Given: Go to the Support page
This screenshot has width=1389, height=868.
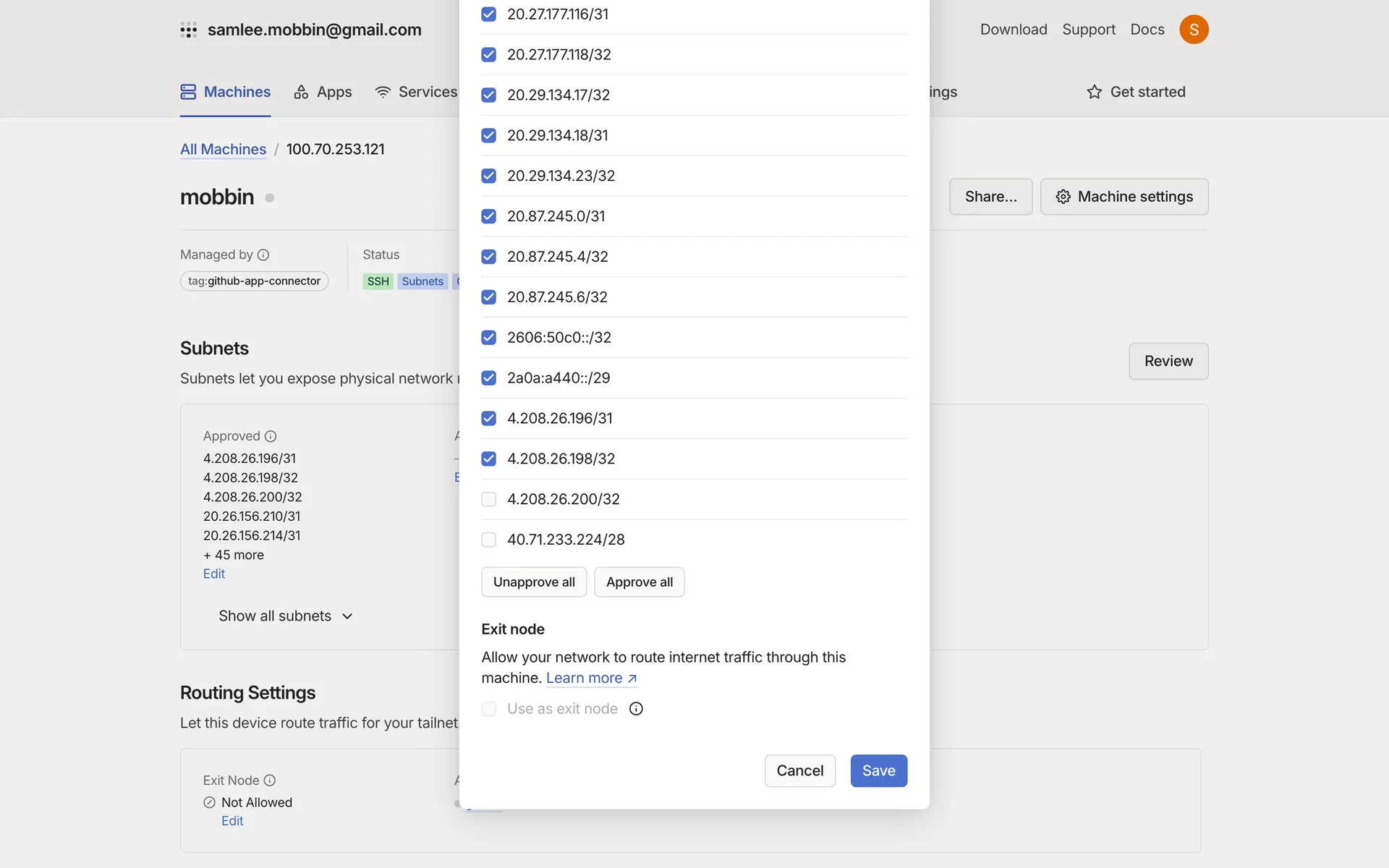Looking at the screenshot, I should click(x=1088, y=30).
